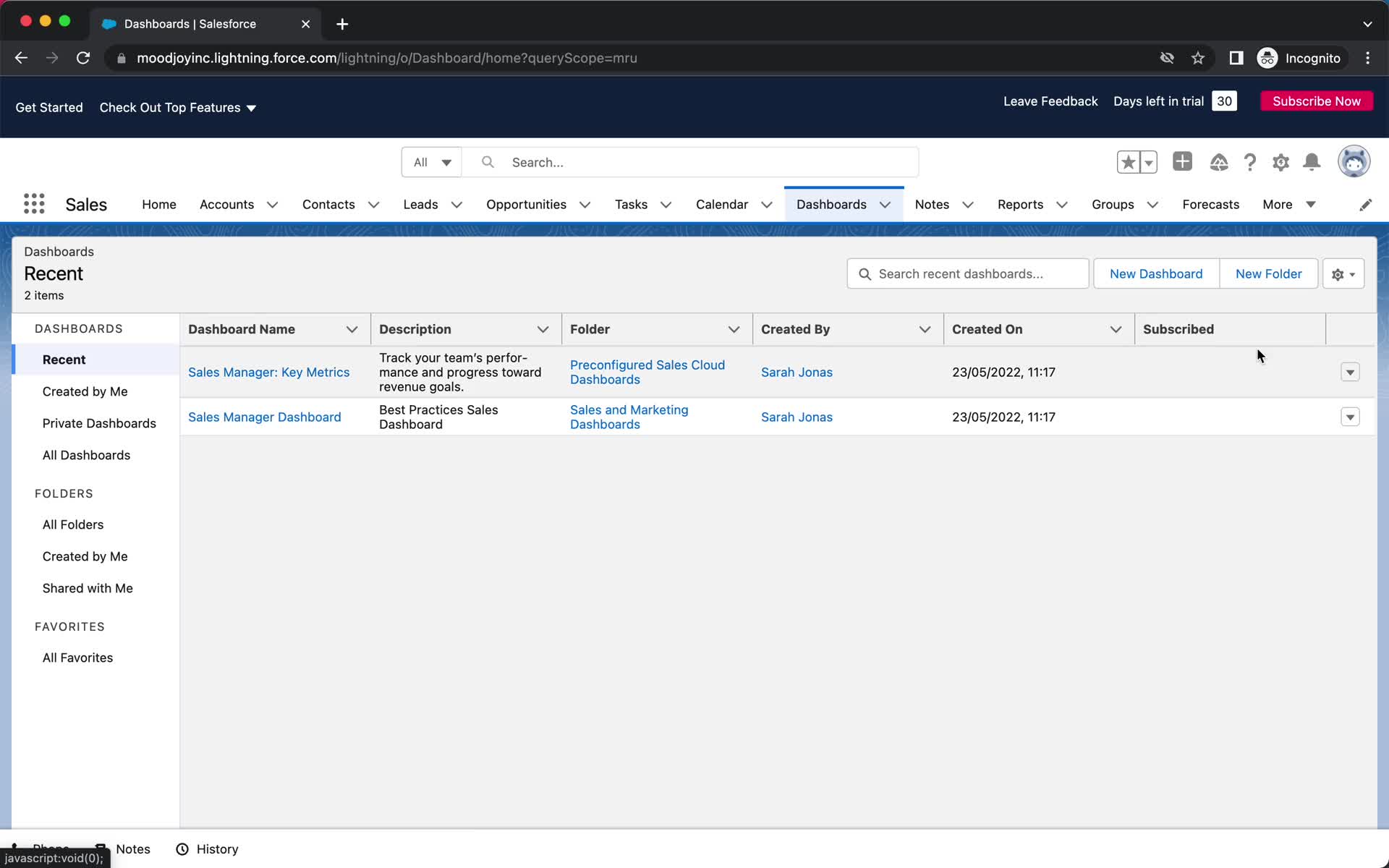The width and height of the screenshot is (1389, 868).
Task: Open the Trailhead guidance icon
Action: pos(1218,162)
